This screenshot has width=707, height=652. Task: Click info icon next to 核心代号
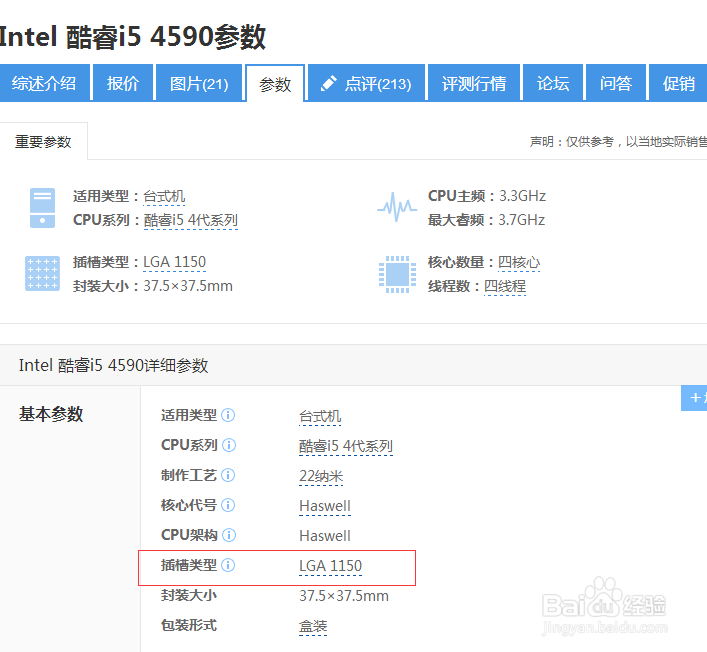pos(228,505)
